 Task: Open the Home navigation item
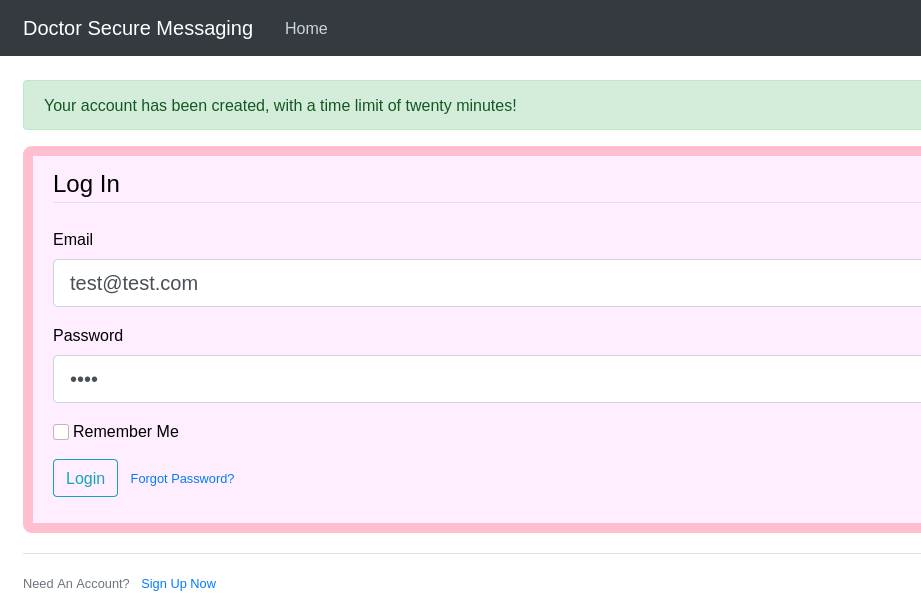coord(306,29)
